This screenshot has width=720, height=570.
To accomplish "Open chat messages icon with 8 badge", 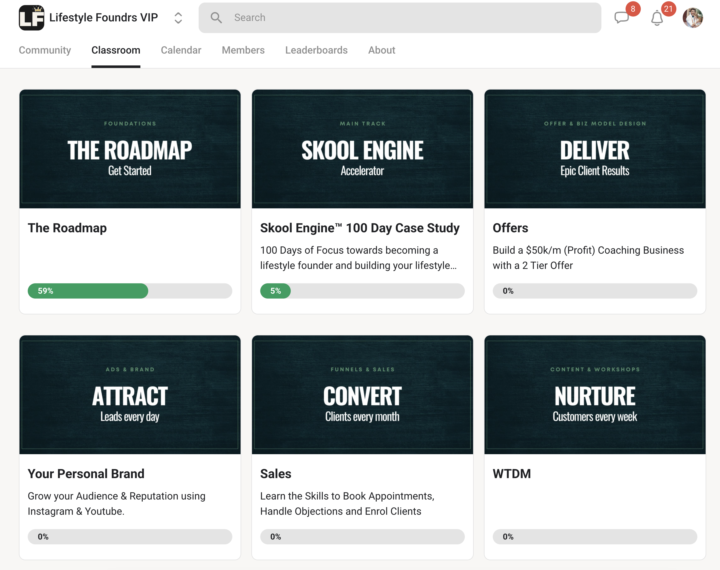I will (x=622, y=18).
